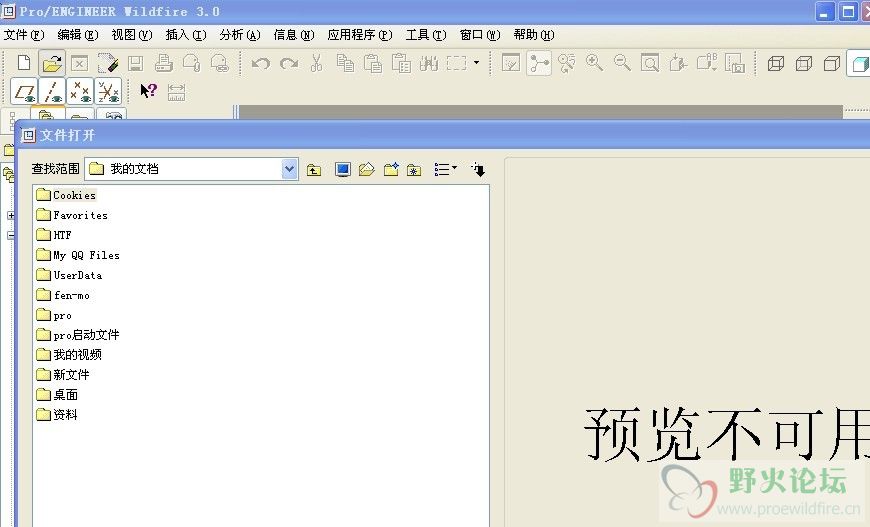Image resolution: width=870 pixels, height=527 pixels.
Task: Click the Copy icon
Action: [x=345, y=63]
